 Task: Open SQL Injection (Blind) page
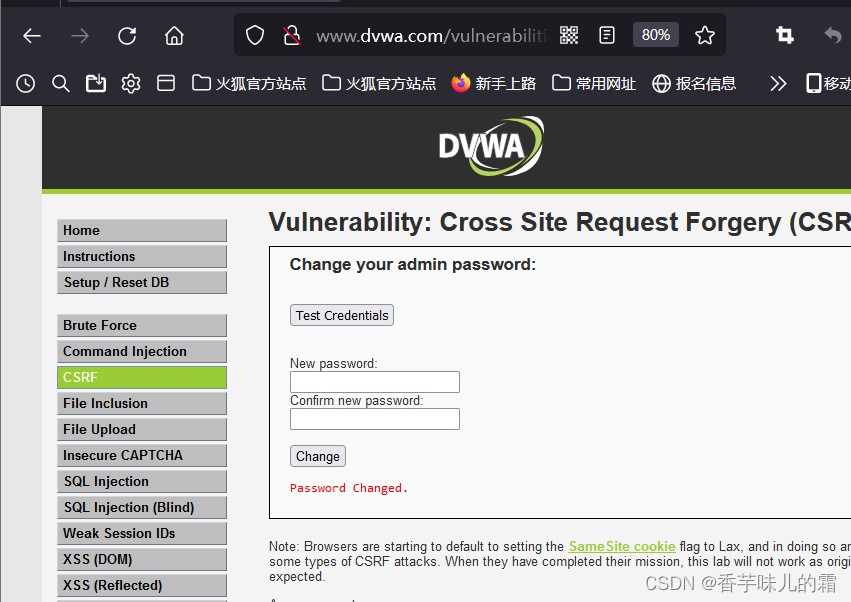click(x=141, y=507)
